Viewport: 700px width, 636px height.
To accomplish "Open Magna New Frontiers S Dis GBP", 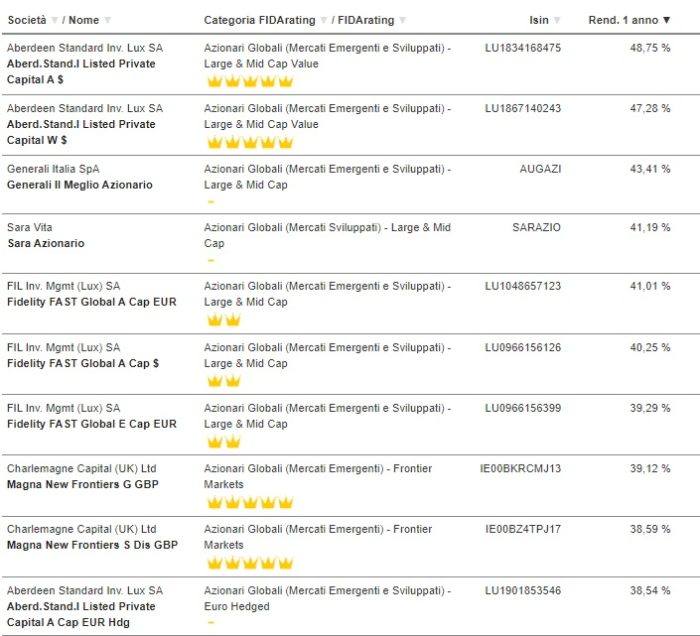I will [92, 545].
